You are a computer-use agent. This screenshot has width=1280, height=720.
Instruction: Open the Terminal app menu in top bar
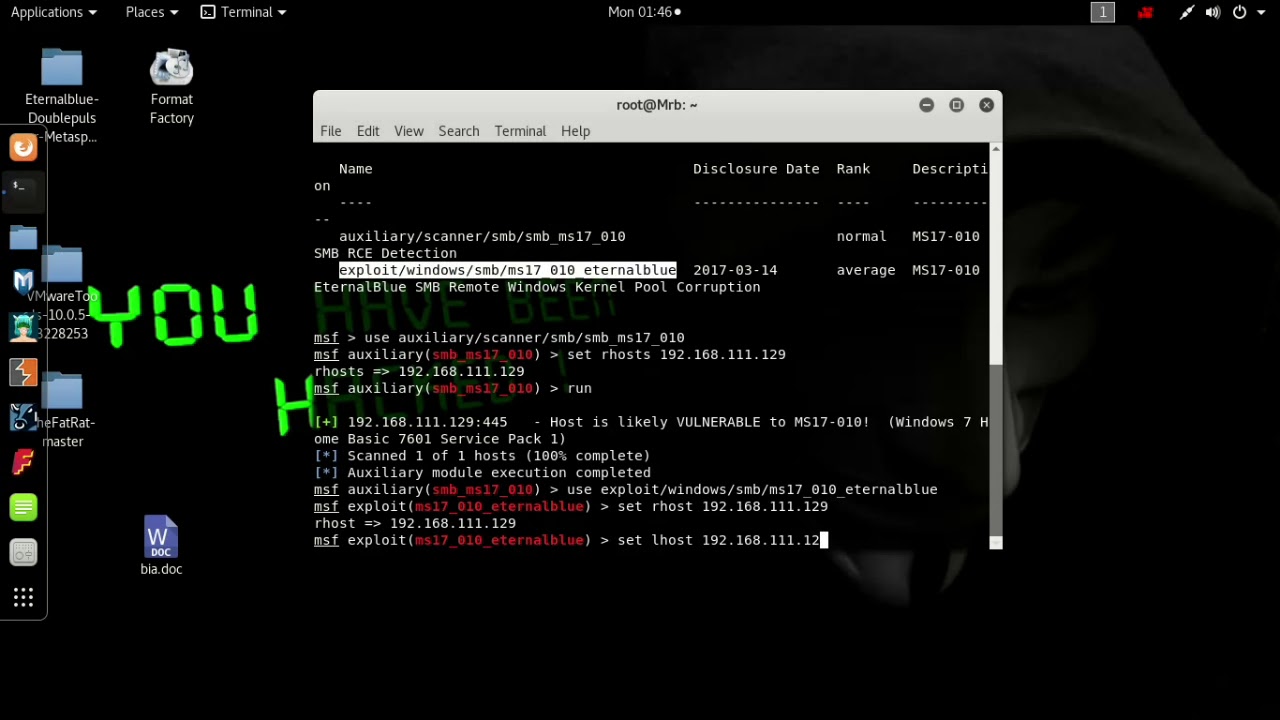pyautogui.click(x=243, y=12)
